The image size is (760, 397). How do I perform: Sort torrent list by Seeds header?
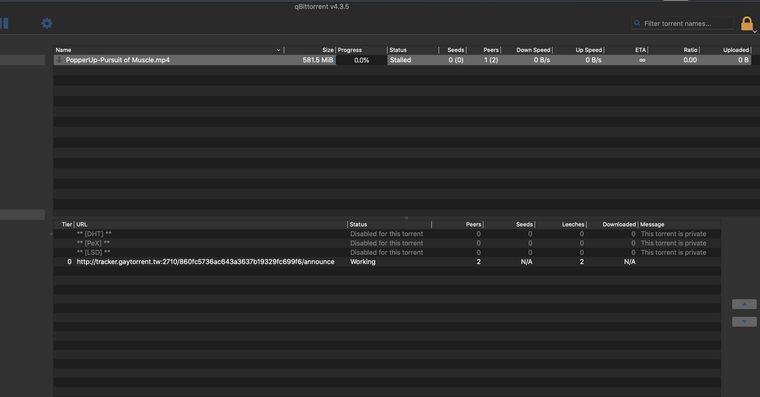coord(456,50)
